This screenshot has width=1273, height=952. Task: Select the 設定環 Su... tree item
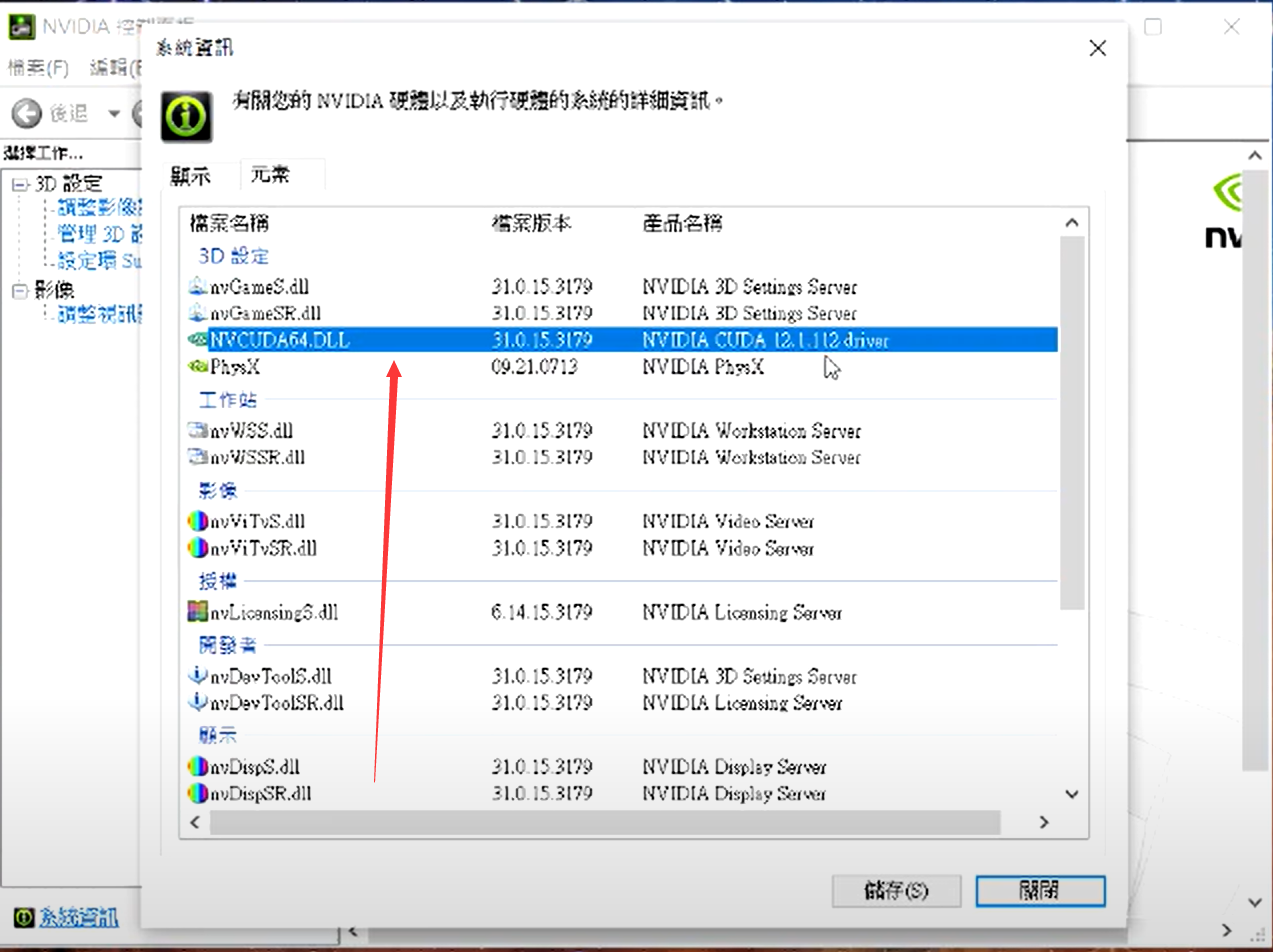pyautogui.click(x=100, y=261)
